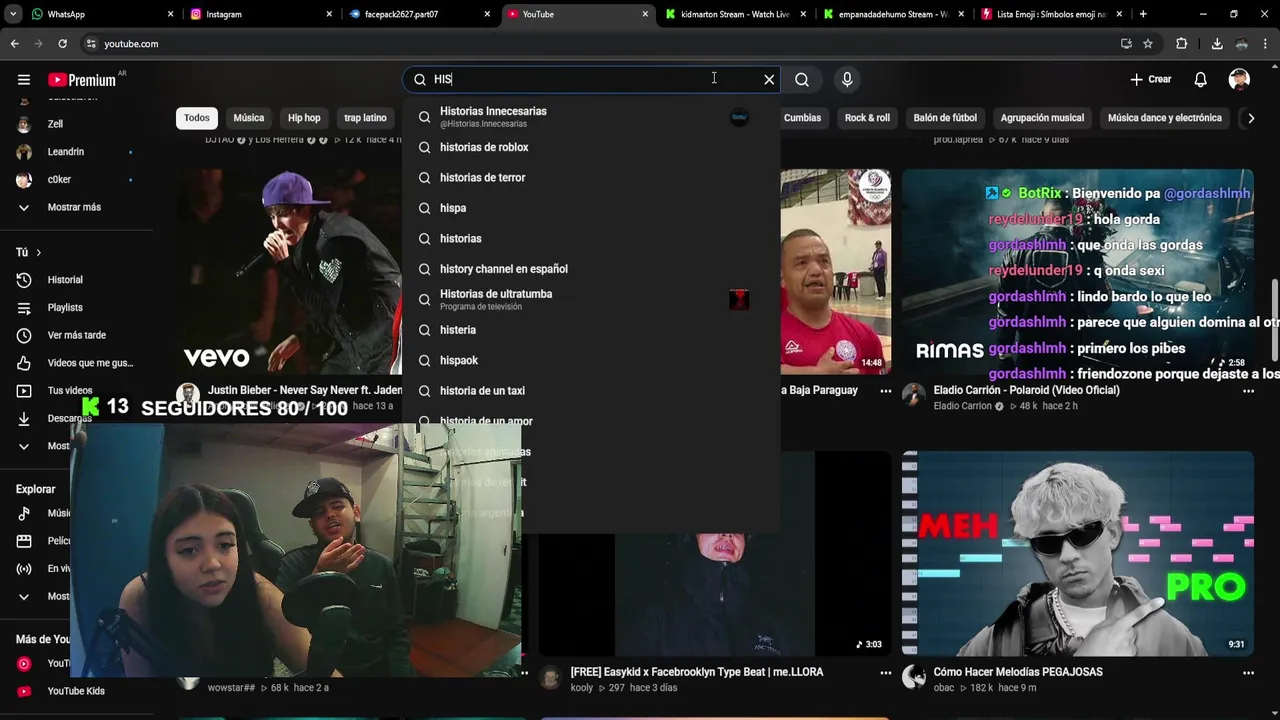The image size is (1280, 720).
Task: Open YouTube Kids in sidebar
Action: coord(77,691)
